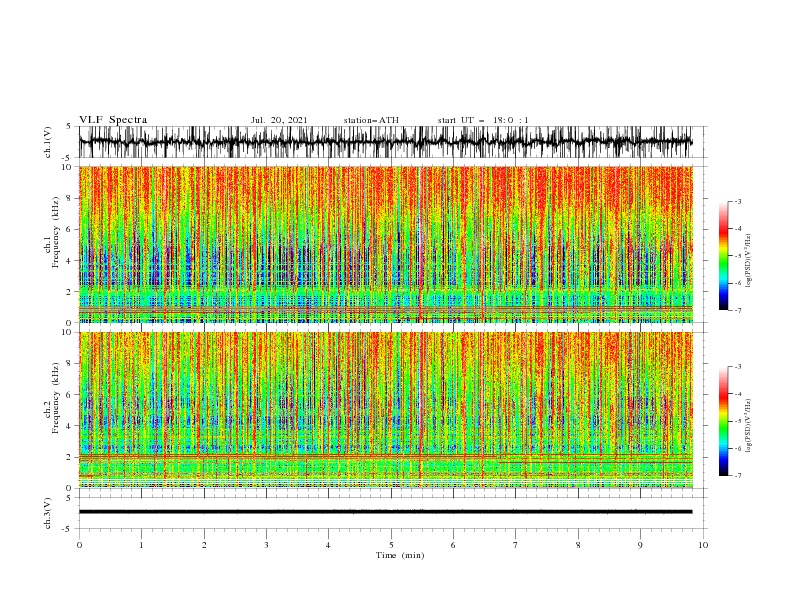
Task: Click tick label "7" on the time axis
Action: click(516, 545)
